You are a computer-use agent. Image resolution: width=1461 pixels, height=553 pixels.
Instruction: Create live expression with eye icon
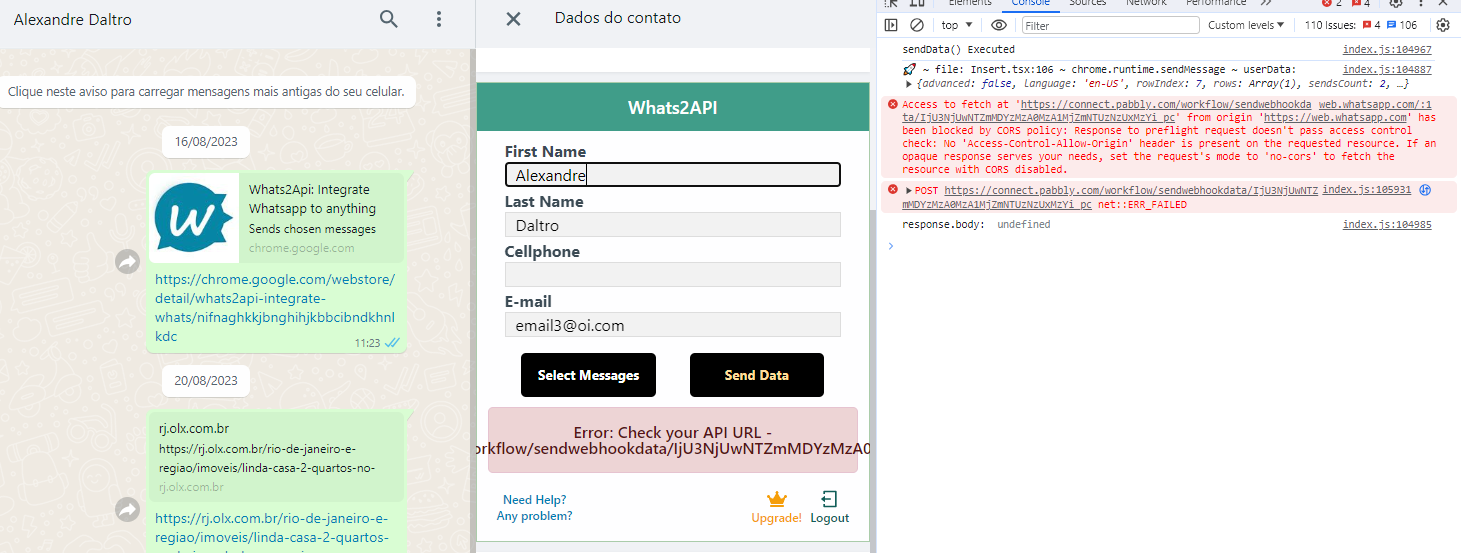coord(999,25)
